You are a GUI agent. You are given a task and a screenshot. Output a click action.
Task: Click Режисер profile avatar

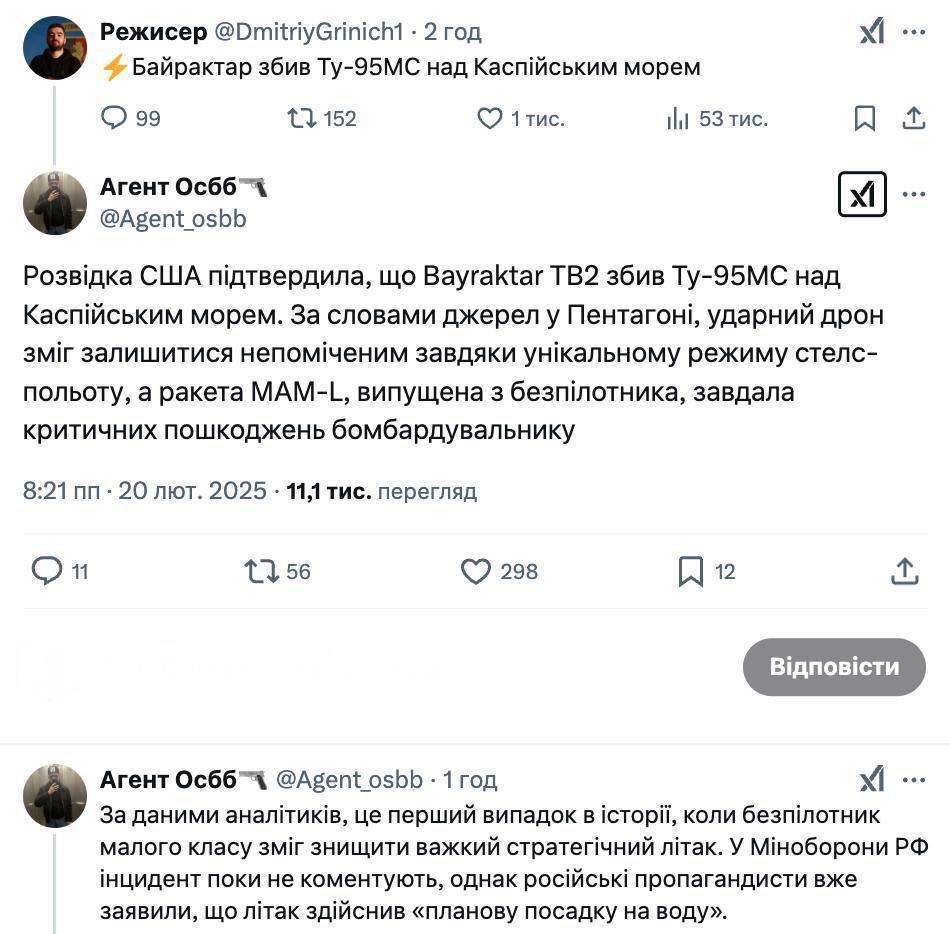coord(55,48)
